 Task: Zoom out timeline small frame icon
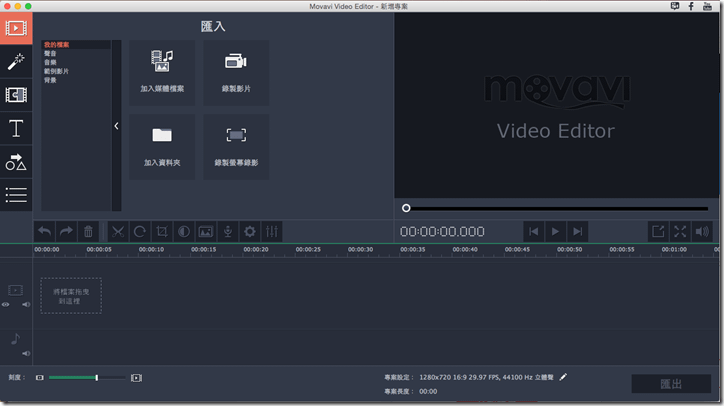(x=40, y=378)
